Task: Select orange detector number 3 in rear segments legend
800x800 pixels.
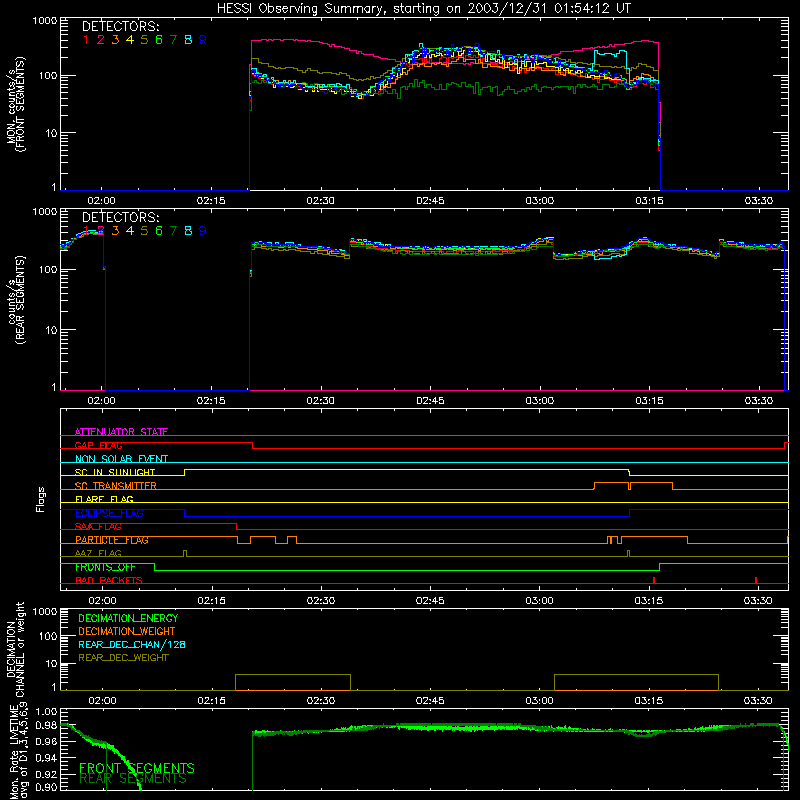Action: tap(115, 231)
